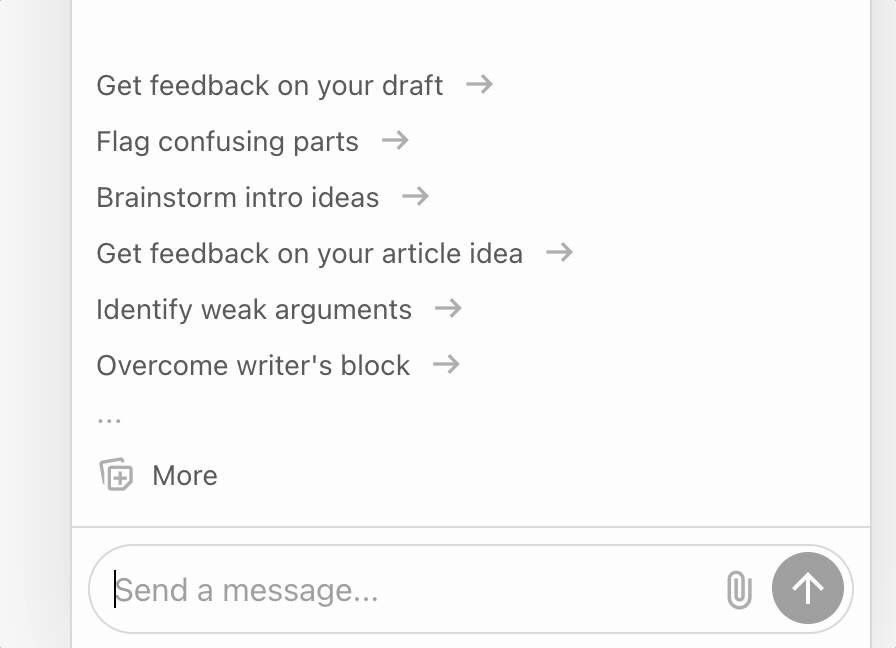The height and width of the screenshot is (648, 896).
Task: Click arrow beside Flag confusing parts
Action: pyautogui.click(x=395, y=141)
